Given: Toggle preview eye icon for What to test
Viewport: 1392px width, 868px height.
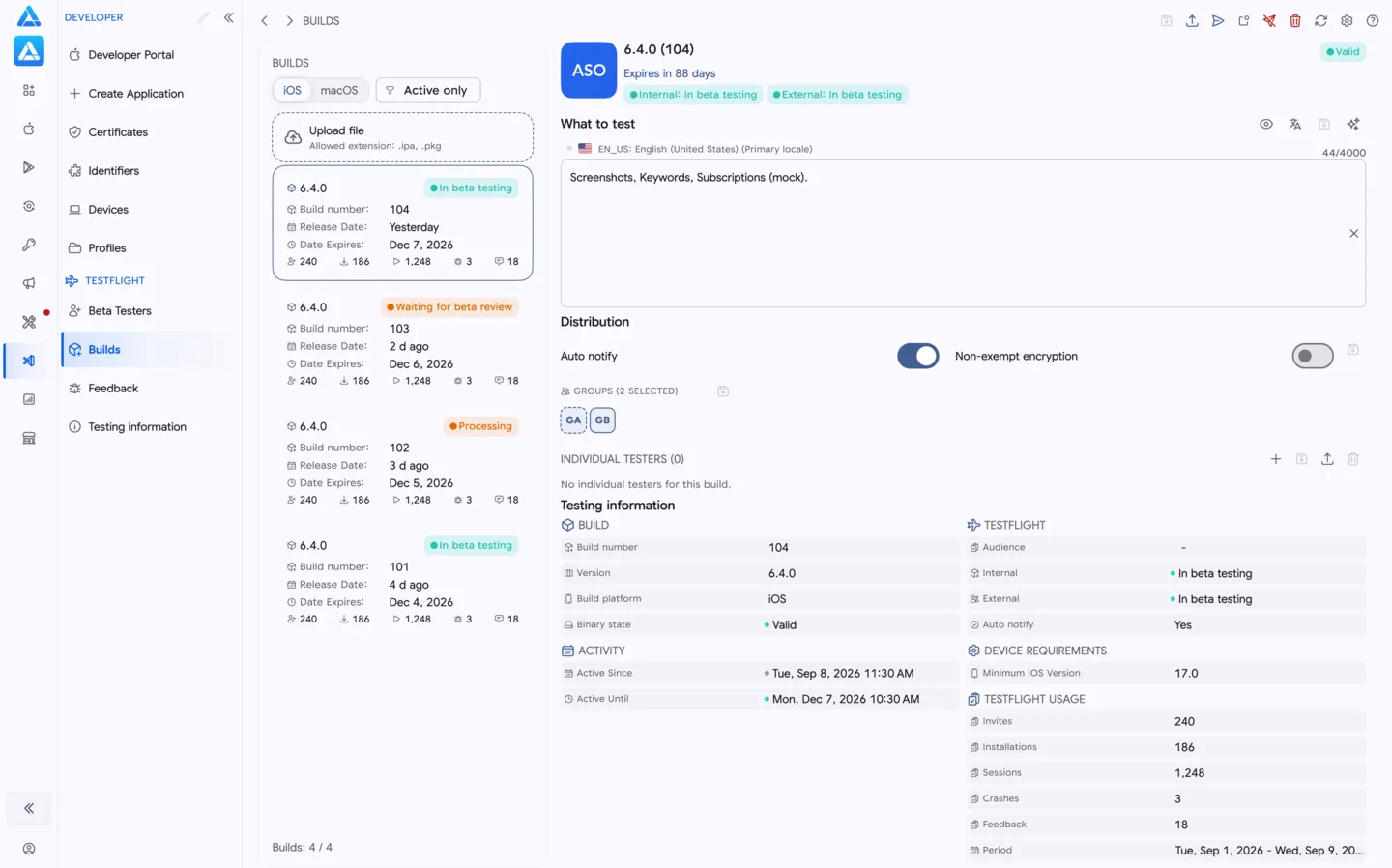Looking at the screenshot, I should point(1266,124).
